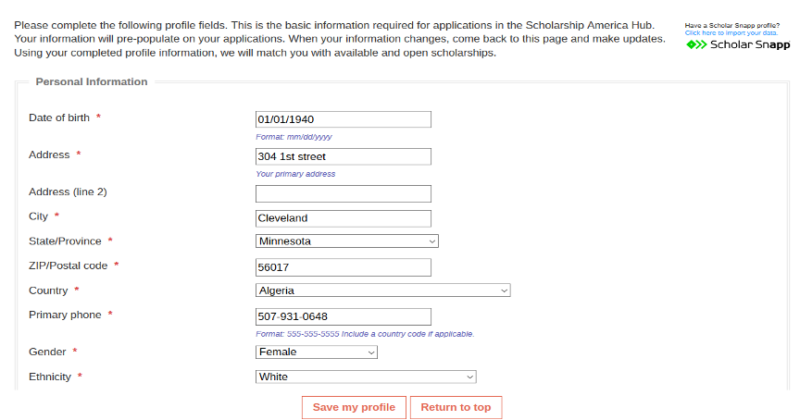Select the empty Address line 2 field
The width and height of the screenshot is (800, 420).
[343, 194]
